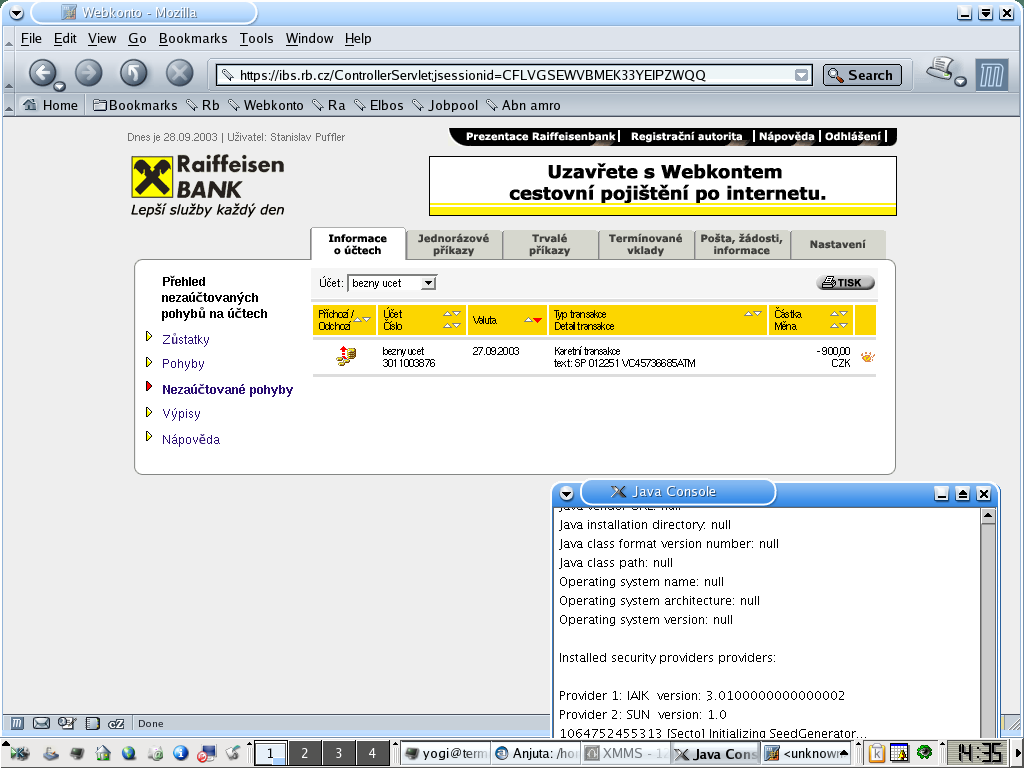This screenshot has width=1024, height=768.
Task: Open the Jobpool bookmark
Action: 445,105
